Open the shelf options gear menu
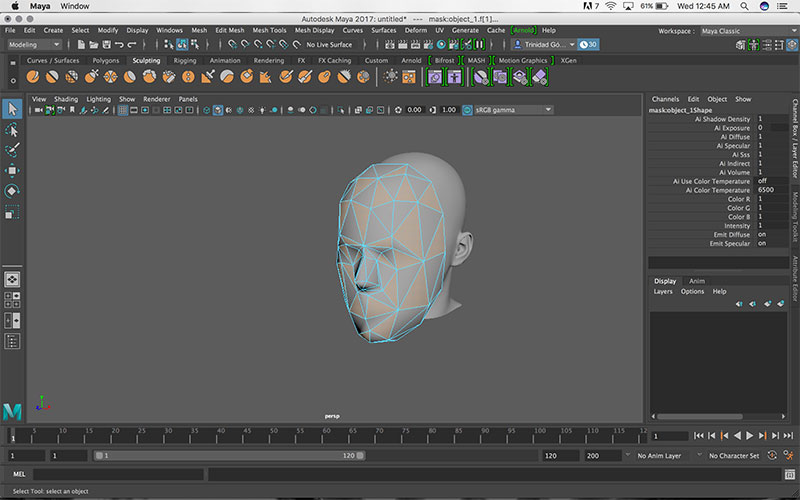The width and height of the screenshot is (800, 500). pyautogui.click(x=13, y=81)
